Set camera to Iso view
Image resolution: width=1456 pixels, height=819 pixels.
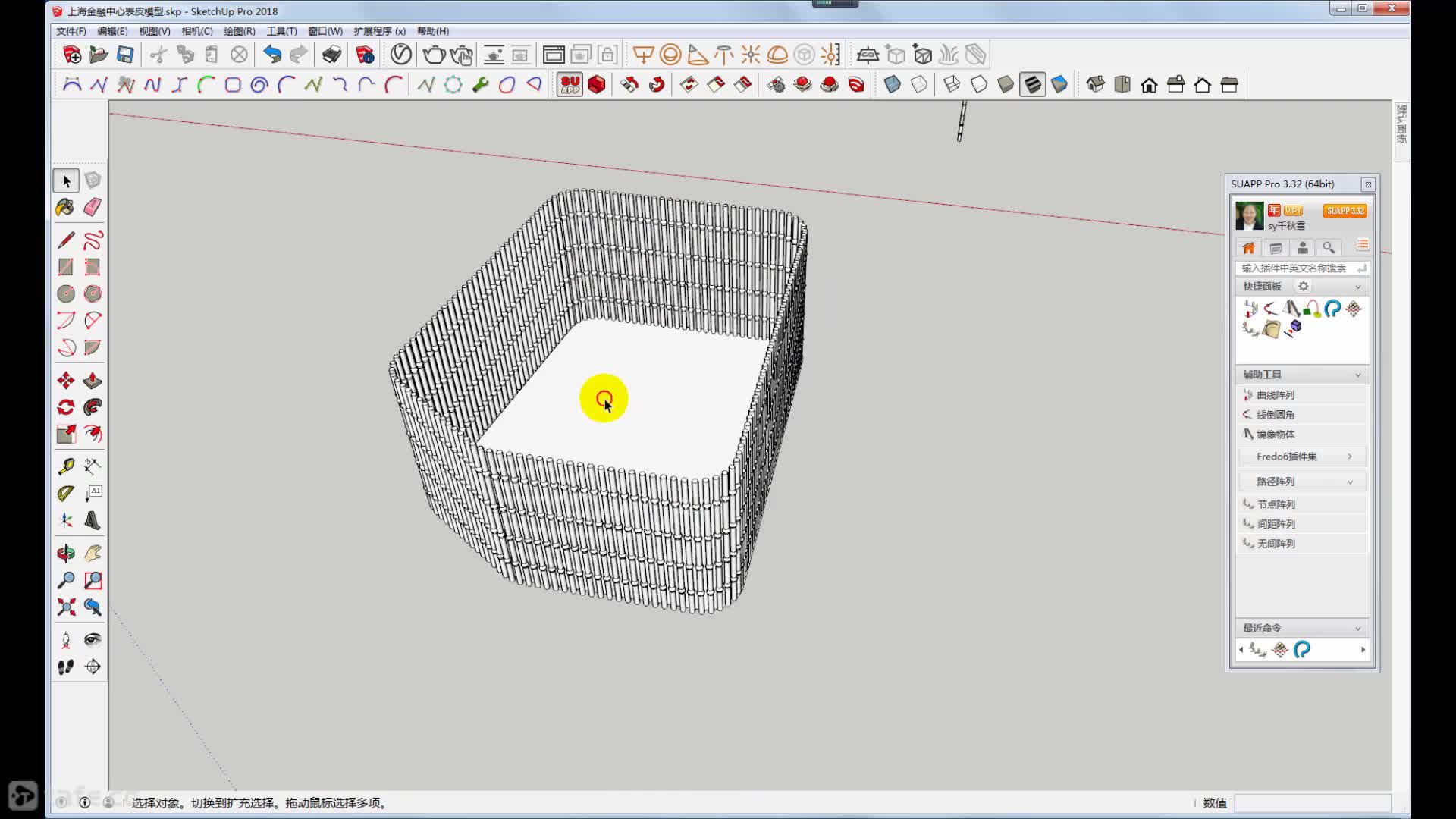point(1095,84)
